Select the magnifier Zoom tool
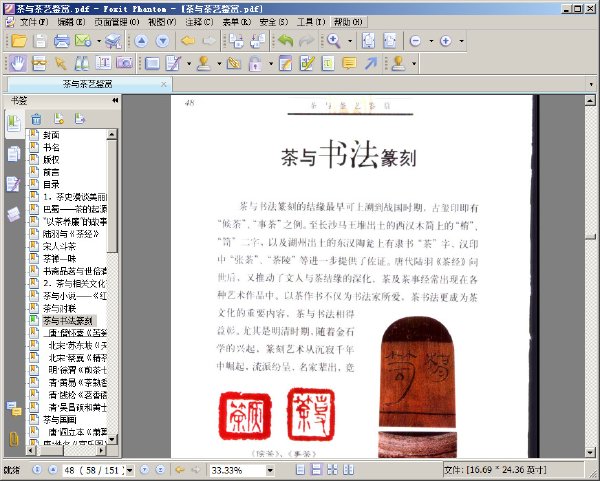Image resolution: width=600 pixels, height=481 pixels. pyautogui.click(x=334, y=41)
